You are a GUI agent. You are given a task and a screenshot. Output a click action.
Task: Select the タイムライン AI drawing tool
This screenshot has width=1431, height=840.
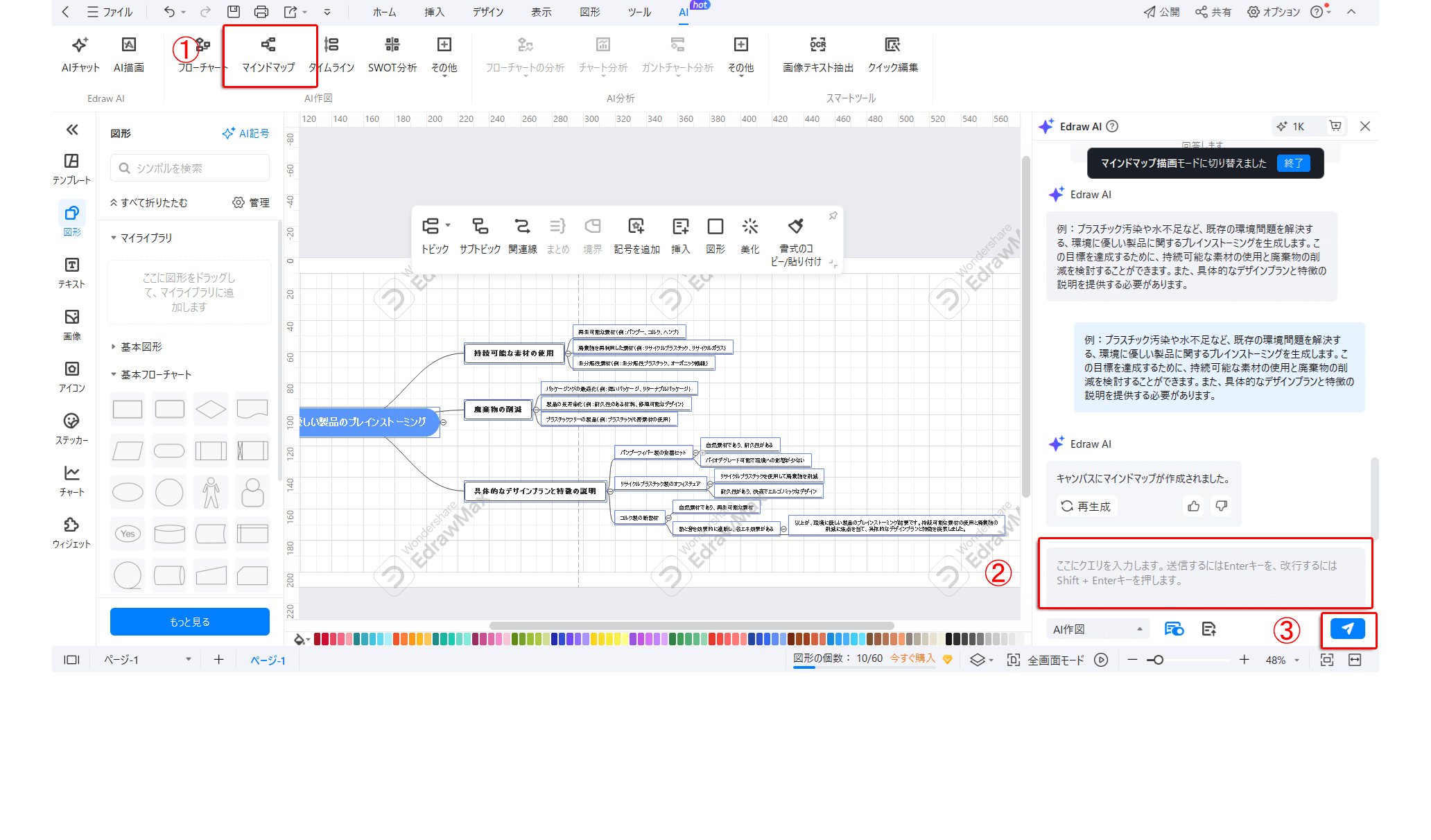coord(331,54)
